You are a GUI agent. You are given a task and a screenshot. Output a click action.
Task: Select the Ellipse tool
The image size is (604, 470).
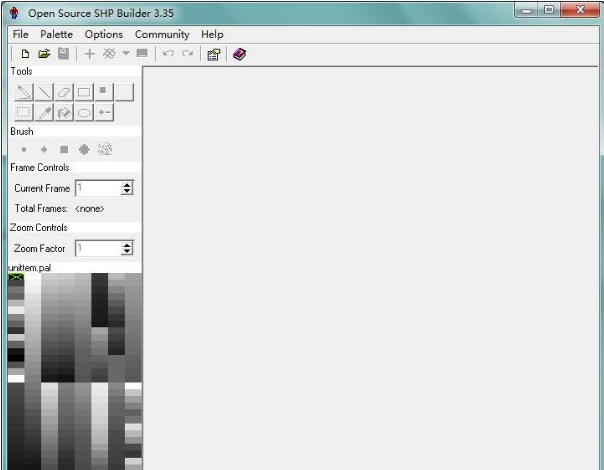84,112
